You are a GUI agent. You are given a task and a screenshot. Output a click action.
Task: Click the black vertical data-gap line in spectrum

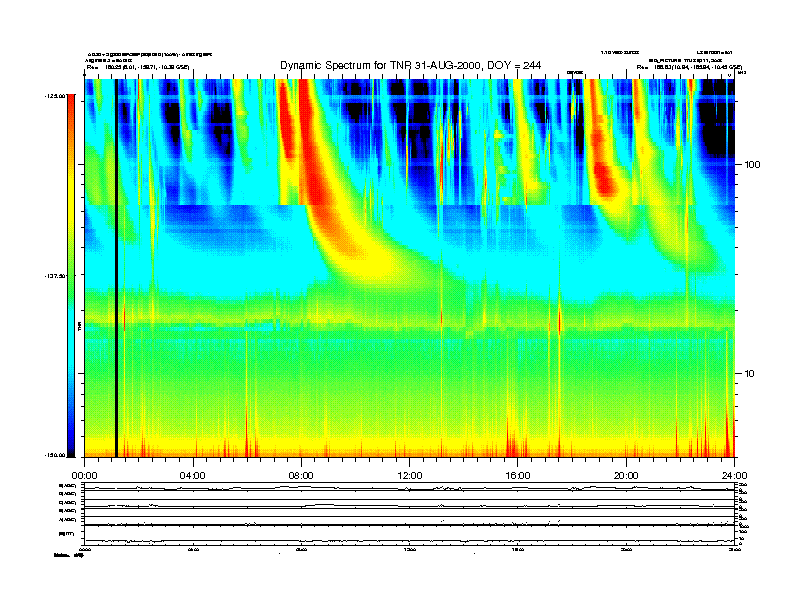[116, 268]
